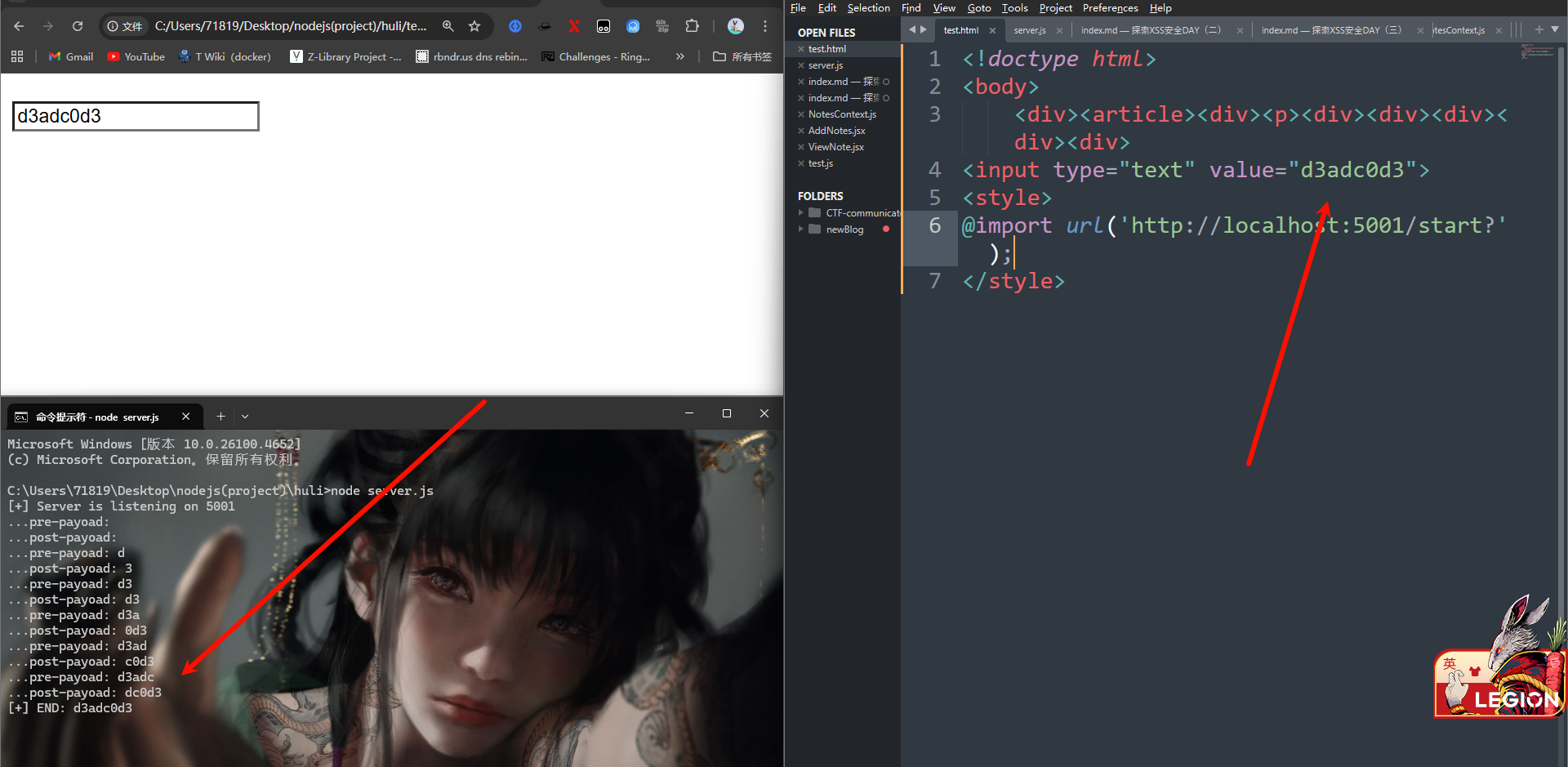Close test.html from Open Files list
Image resolution: width=1568 pixels, height=767 pixels.
click(x=801, y=49)
